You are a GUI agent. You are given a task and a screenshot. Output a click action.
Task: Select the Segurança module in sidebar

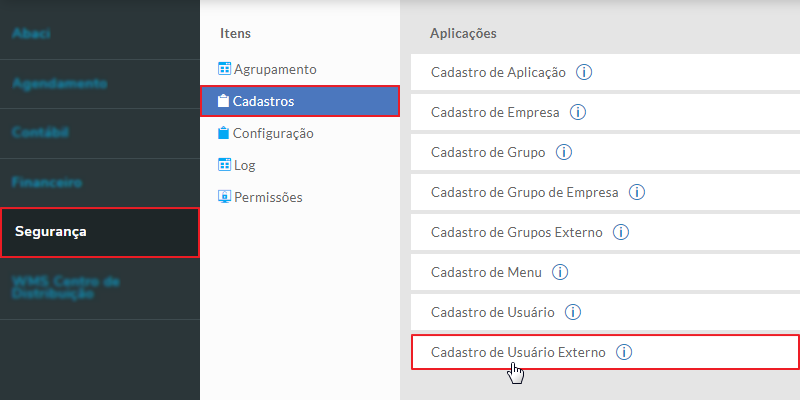51,232
